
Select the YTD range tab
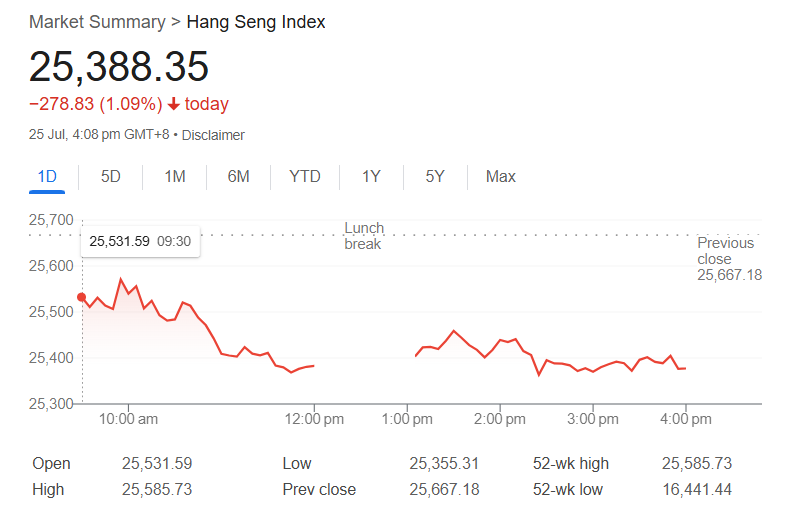click(x=305, y=176)
